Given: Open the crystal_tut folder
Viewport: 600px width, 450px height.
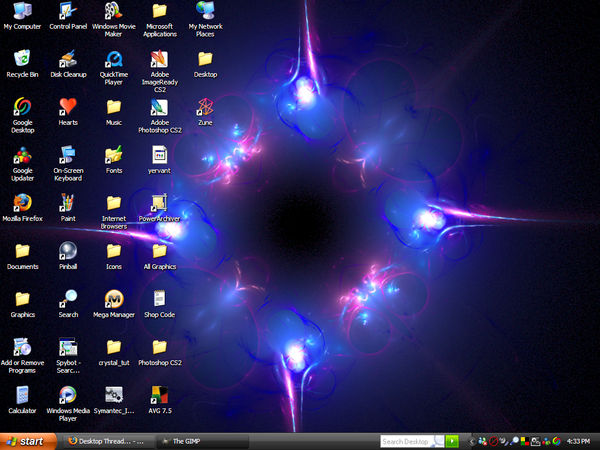Looking at the screenshot, I should (x=114, y=352).
